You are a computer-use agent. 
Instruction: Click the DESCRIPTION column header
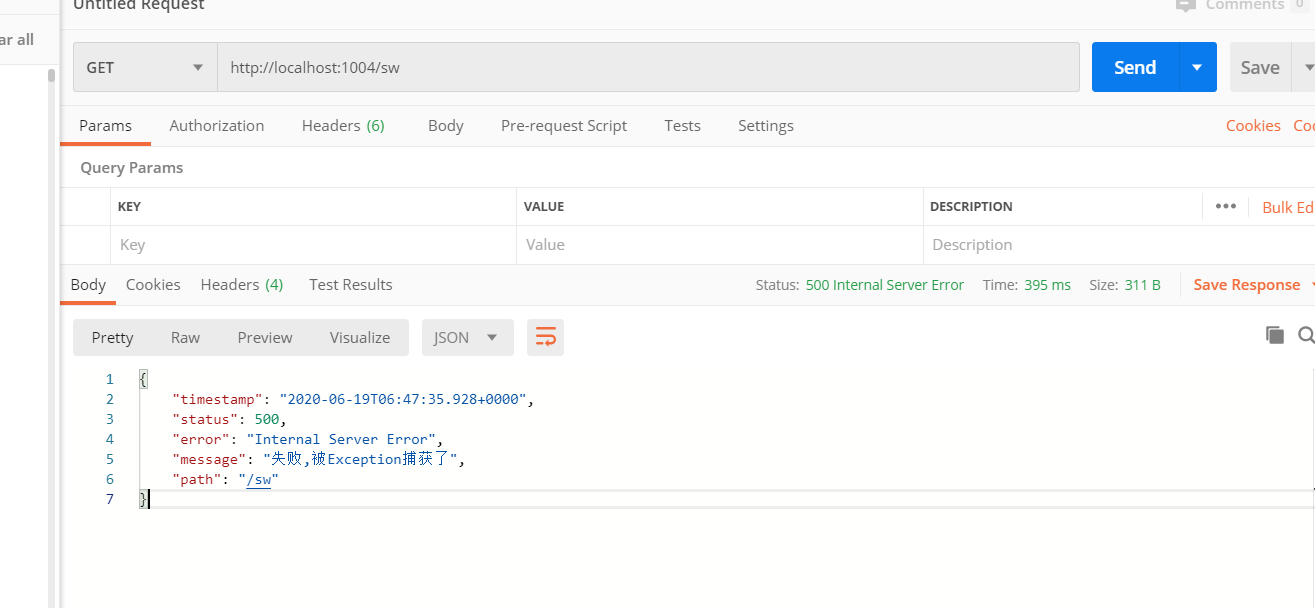pyautogui.click(x=971, y=207)
